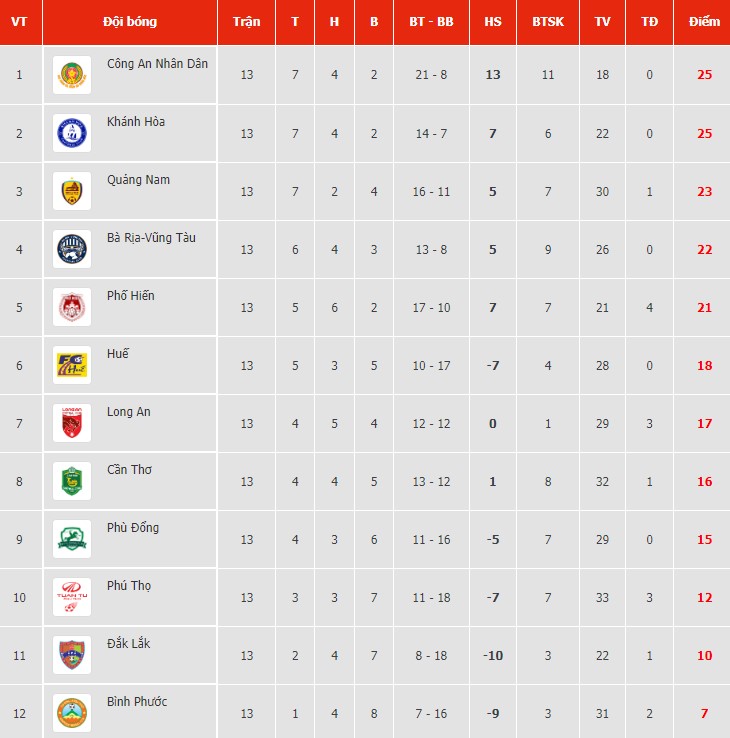This screenshot has height=738, width=730.
Task: Click the BT - BB column header
Action: pos(431,22)
